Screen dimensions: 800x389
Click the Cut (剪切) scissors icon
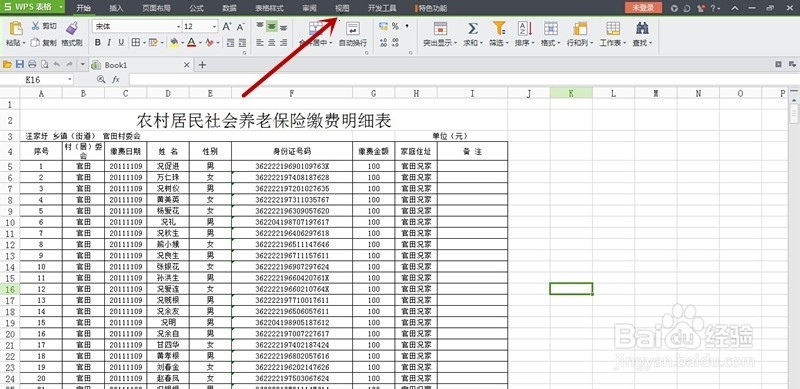pos(35,26)
